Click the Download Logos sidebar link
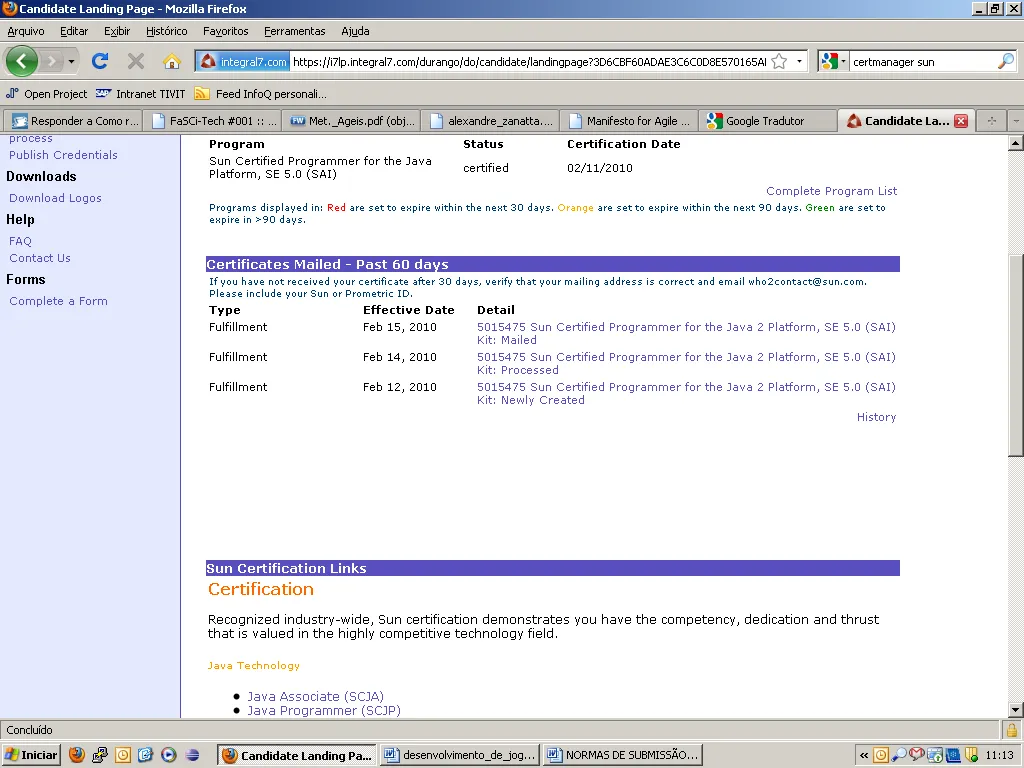This screenshot has height=768, width=1024. (x=56, y=198)
